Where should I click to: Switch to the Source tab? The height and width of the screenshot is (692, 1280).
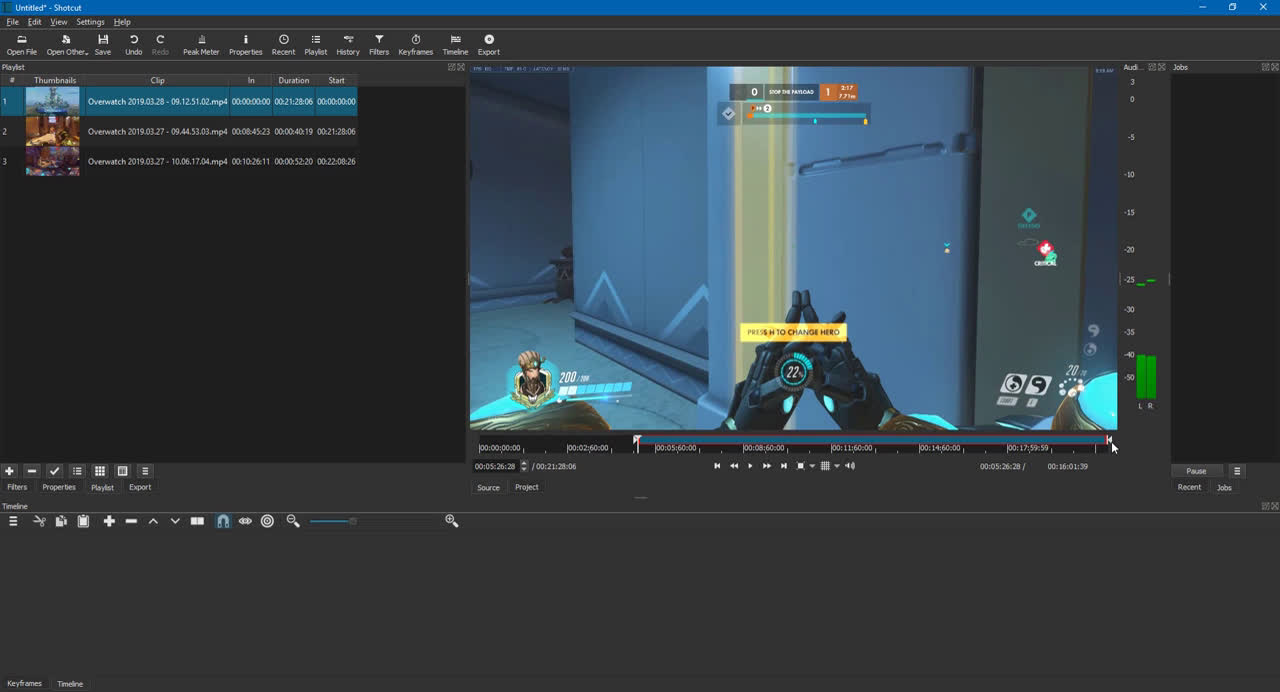[x=488, y=487]
